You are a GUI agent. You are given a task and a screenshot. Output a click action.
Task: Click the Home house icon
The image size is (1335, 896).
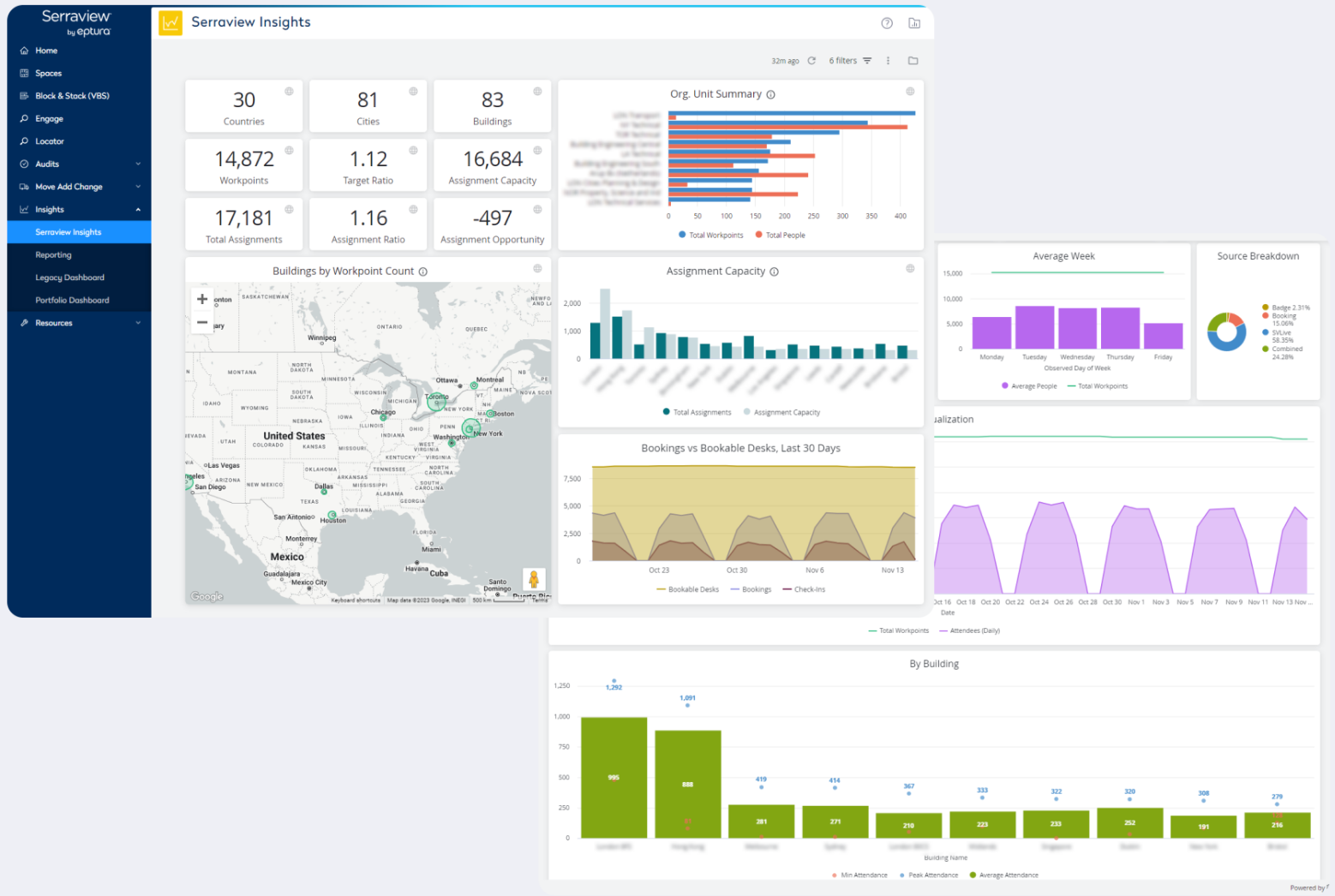24,51
